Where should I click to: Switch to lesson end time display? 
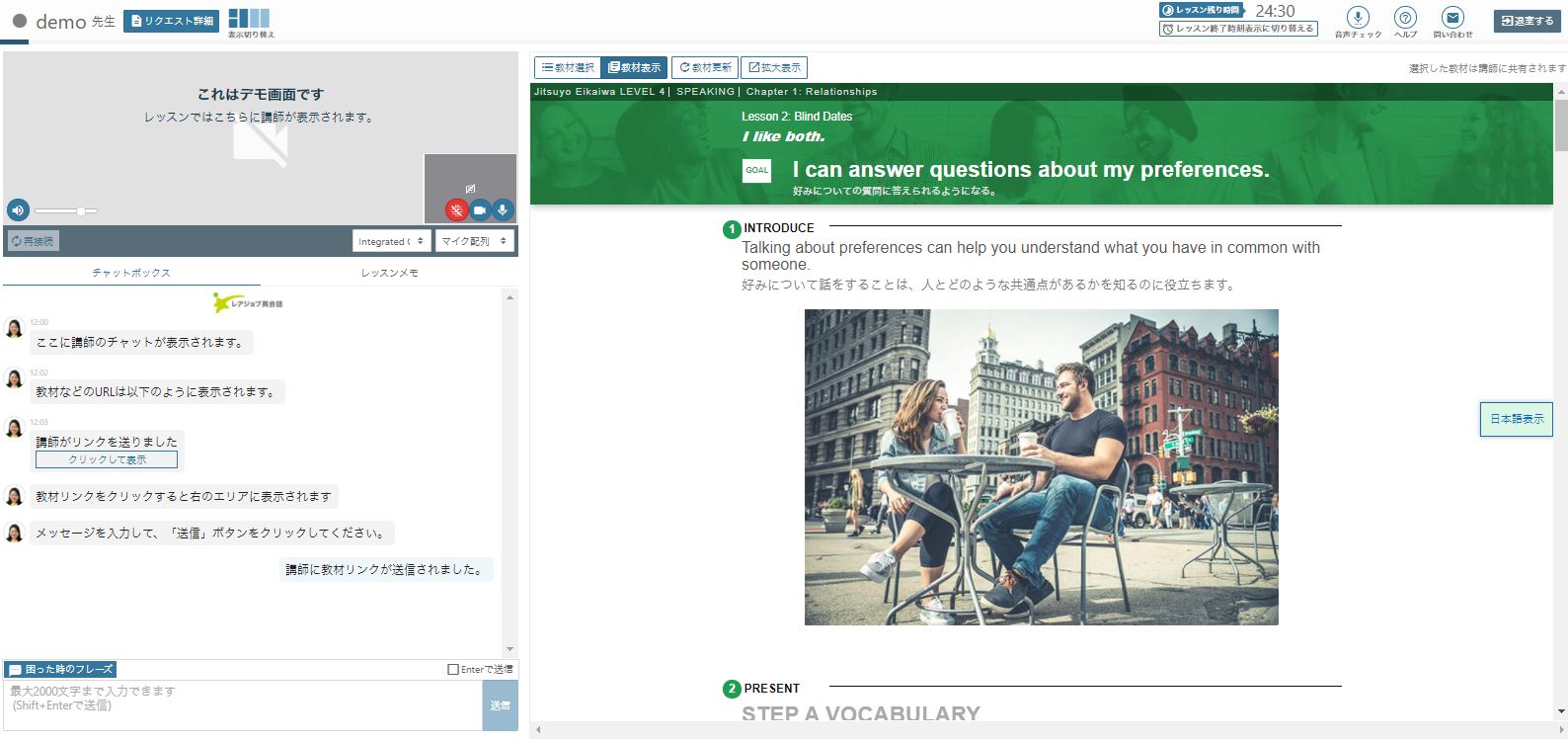[x=1238, y=29]
